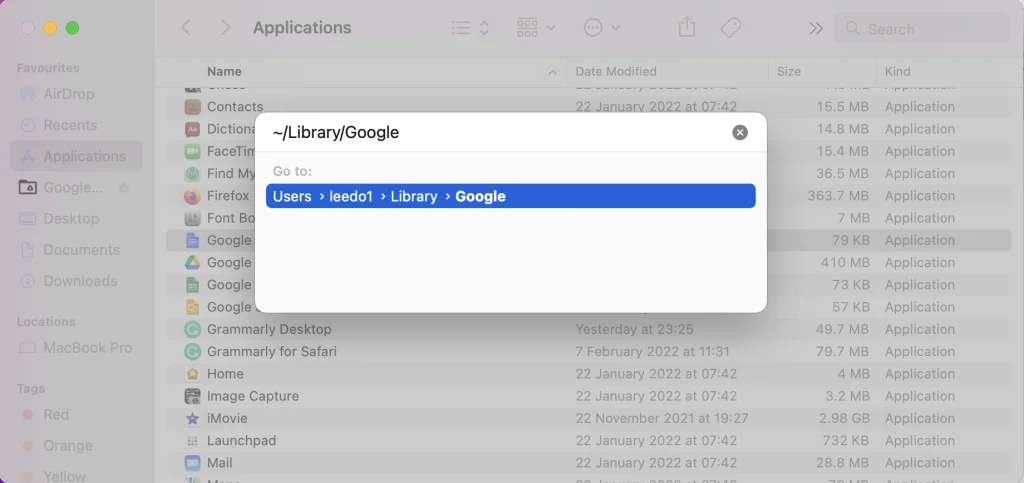Image resolution: width=1024 pixels, height=483 pixels.
Task: Open Desktop in the sidebar
Action: click(x=76, y=219)
